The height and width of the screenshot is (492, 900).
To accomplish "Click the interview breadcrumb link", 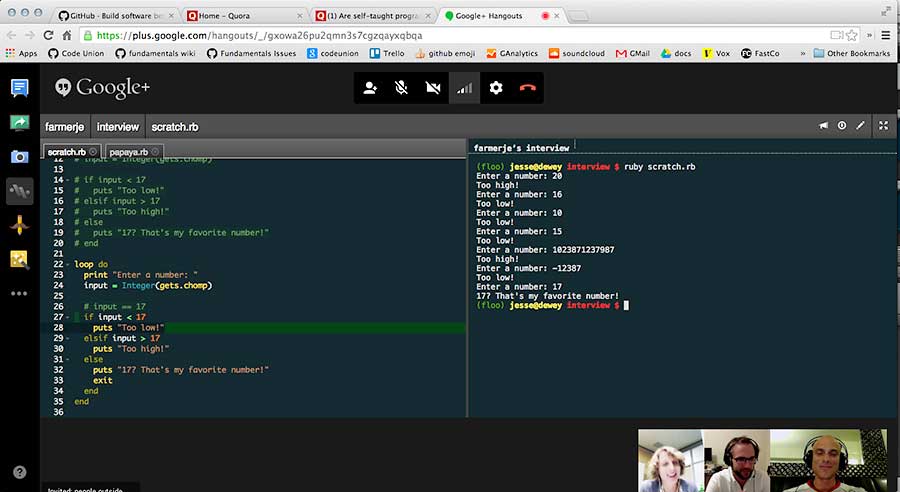I will coord(117,127).
